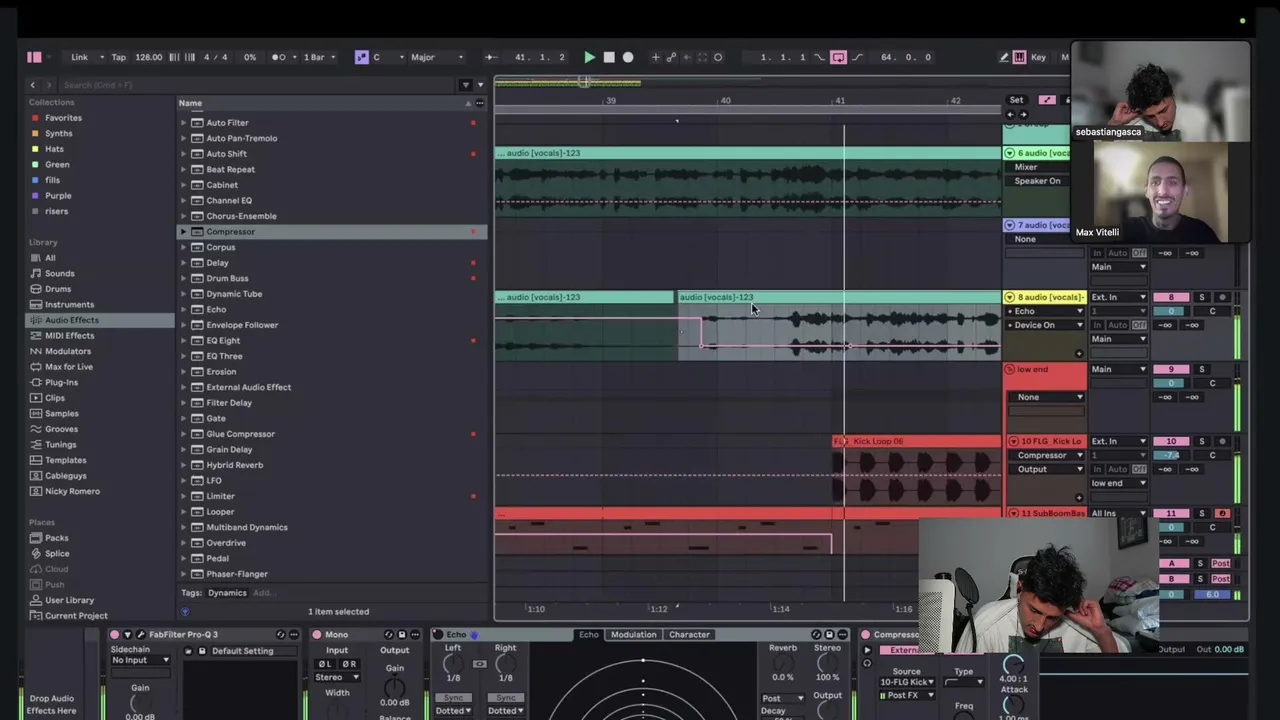This screenshot has width=1280, height=720.
Task: Fold the 8 audio vocals track
Action: coord(1009,297)
